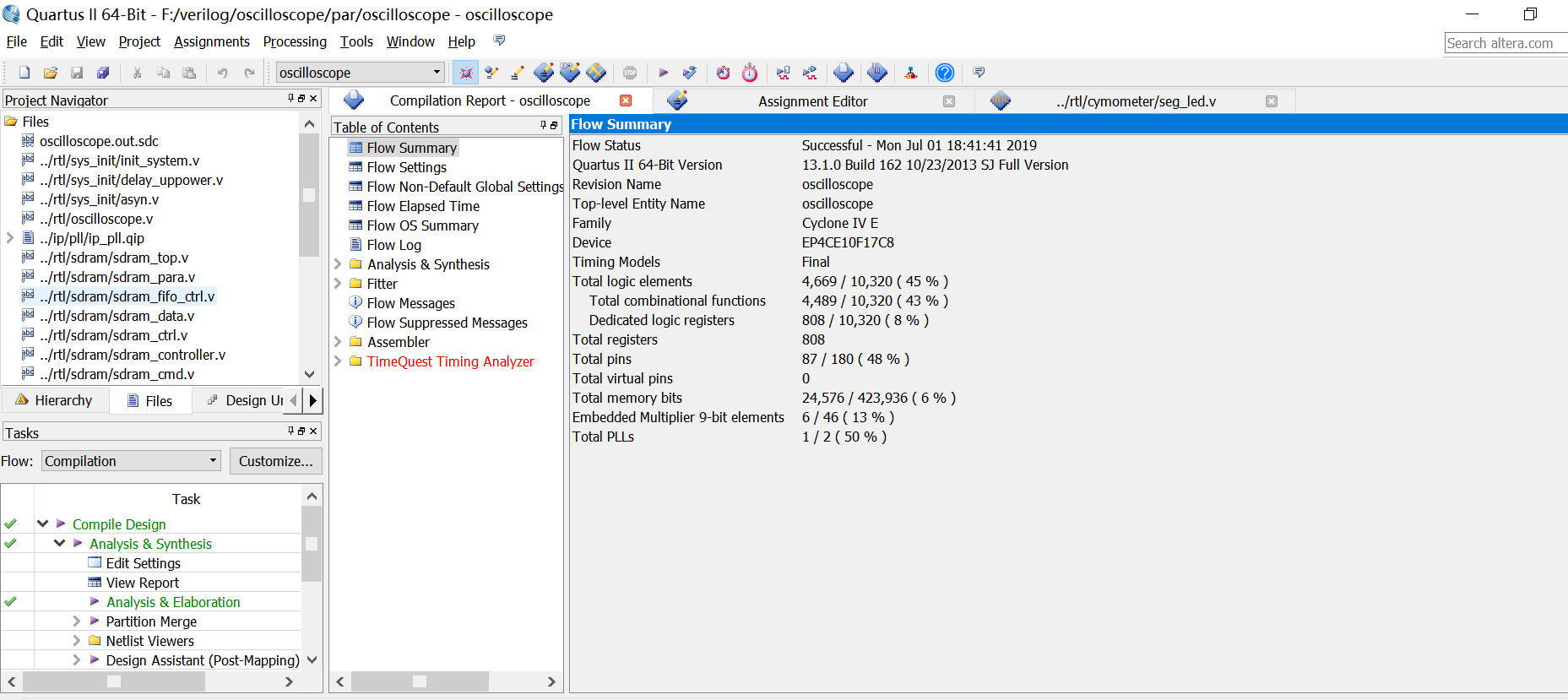Click the Copy toolbar icon
This screenshot has width=1568, height=700.
[x=164, y=73]
